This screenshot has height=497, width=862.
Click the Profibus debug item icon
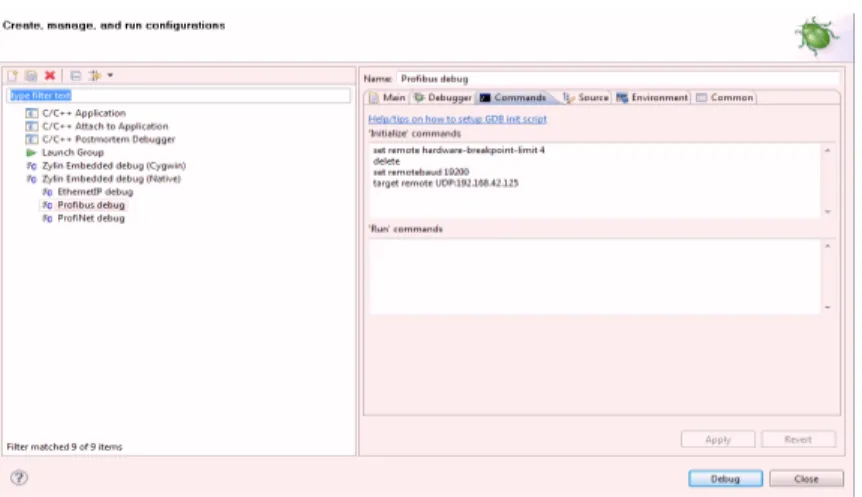coord(47,205)
